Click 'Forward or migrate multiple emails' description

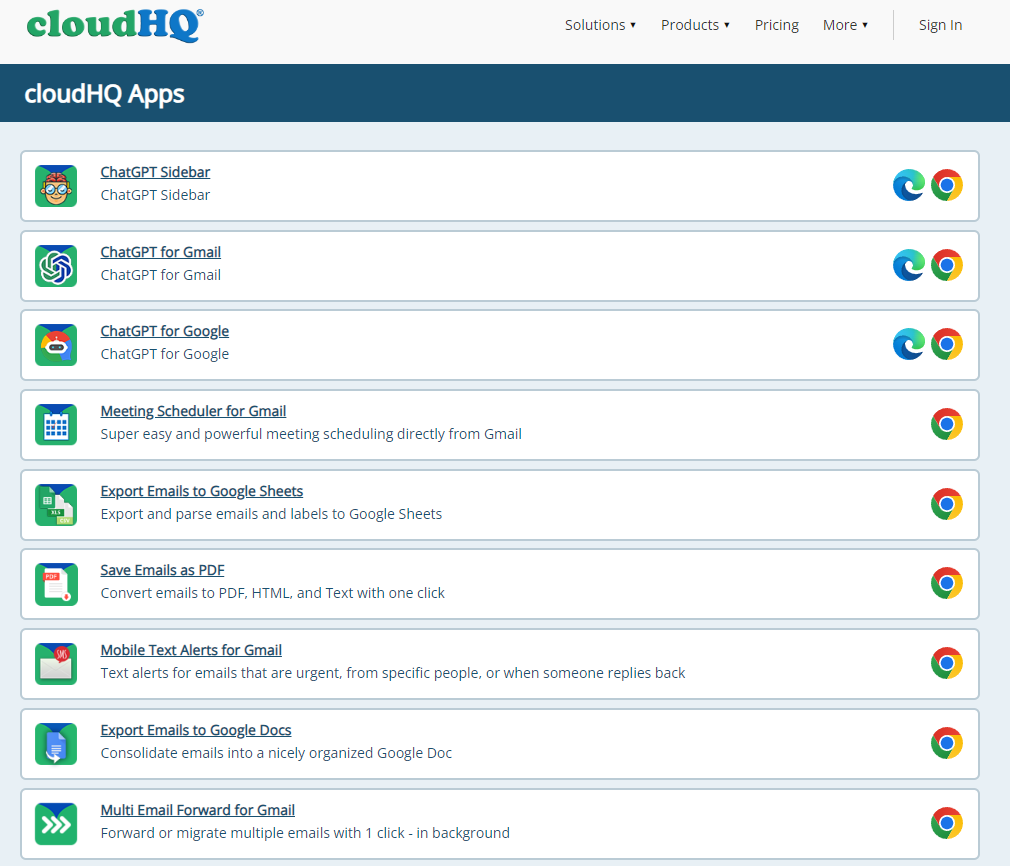[305, 833]
